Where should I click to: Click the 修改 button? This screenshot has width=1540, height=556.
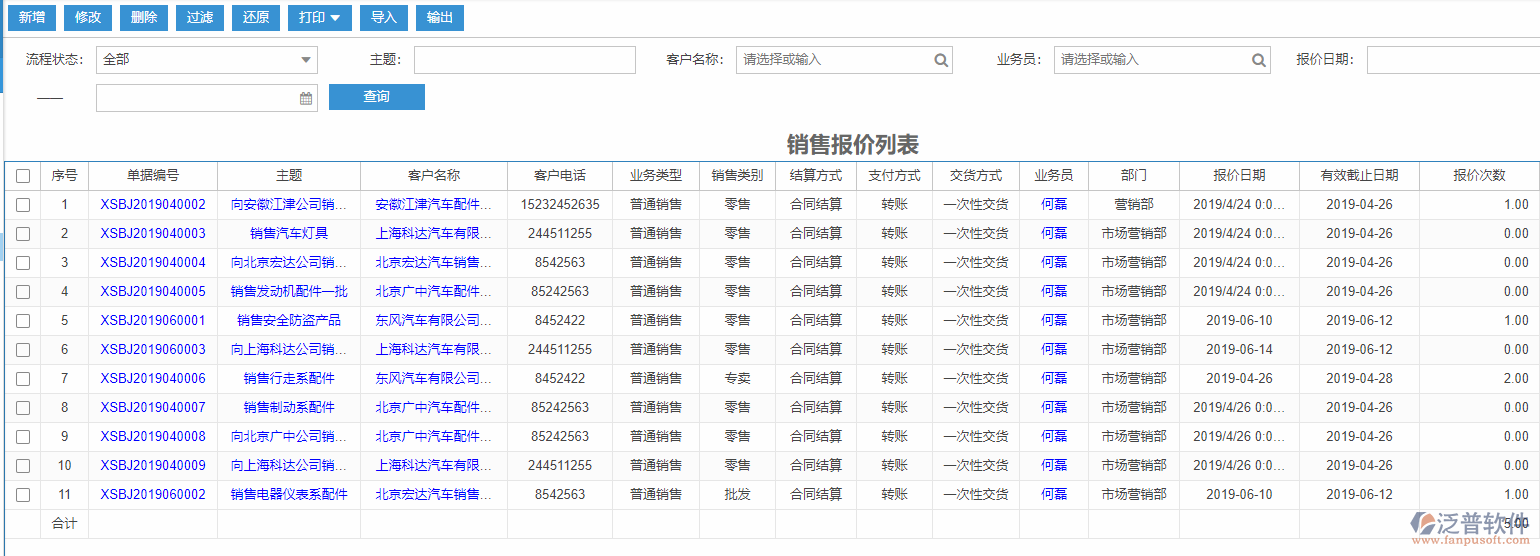click(x=88, y=17)
